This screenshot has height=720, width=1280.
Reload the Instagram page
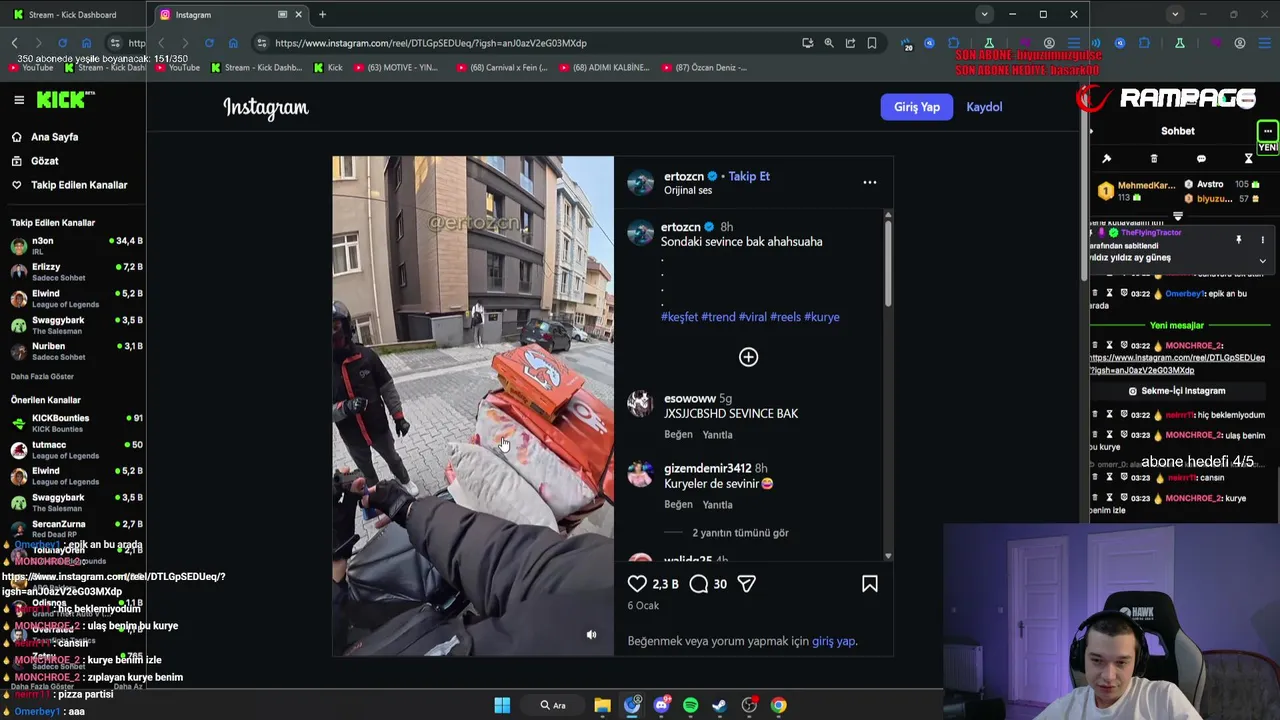point(209,43)
